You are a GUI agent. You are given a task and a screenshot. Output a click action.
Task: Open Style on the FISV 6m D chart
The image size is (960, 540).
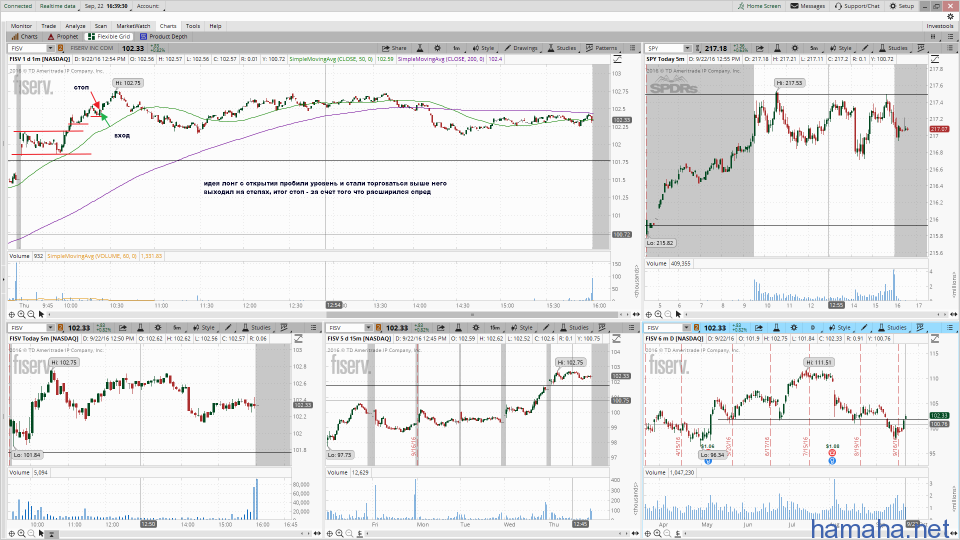[840, 328]
